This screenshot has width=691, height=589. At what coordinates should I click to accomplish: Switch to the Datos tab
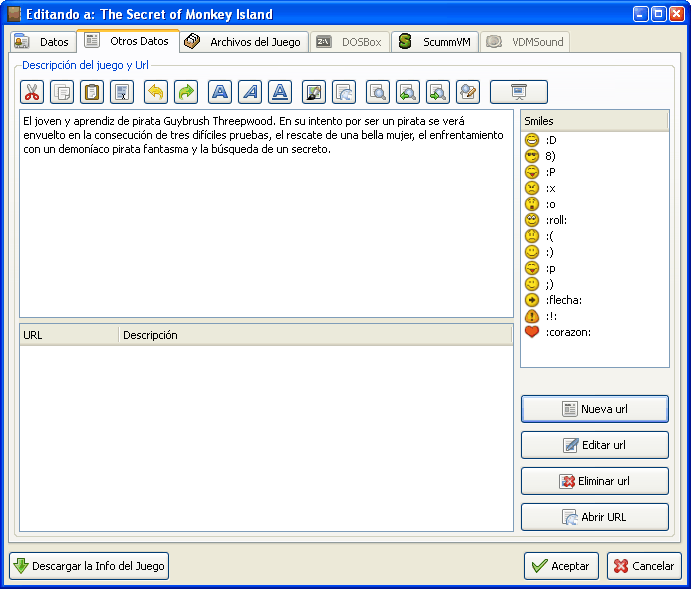coord(42,42)
